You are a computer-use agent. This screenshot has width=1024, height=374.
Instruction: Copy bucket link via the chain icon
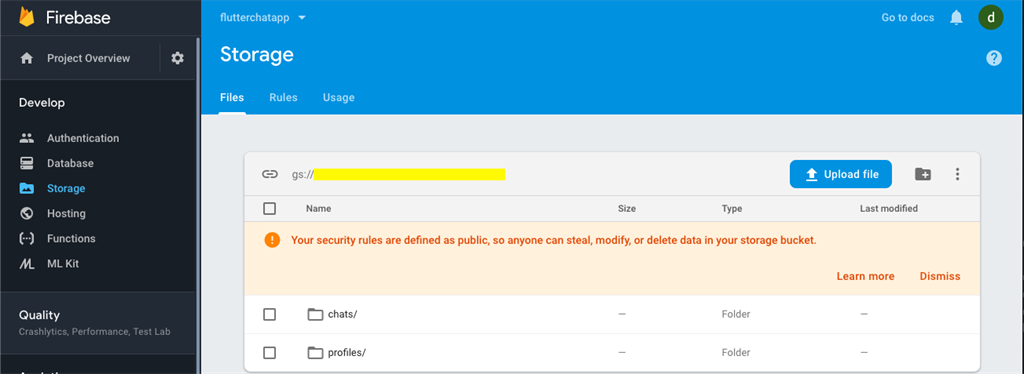point(270,174)
